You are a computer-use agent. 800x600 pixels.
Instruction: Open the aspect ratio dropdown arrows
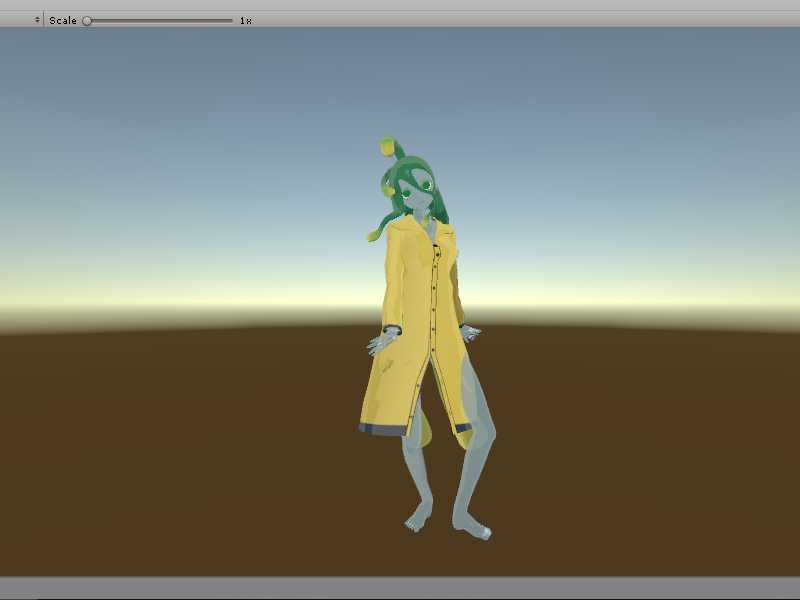pos(37,20)
